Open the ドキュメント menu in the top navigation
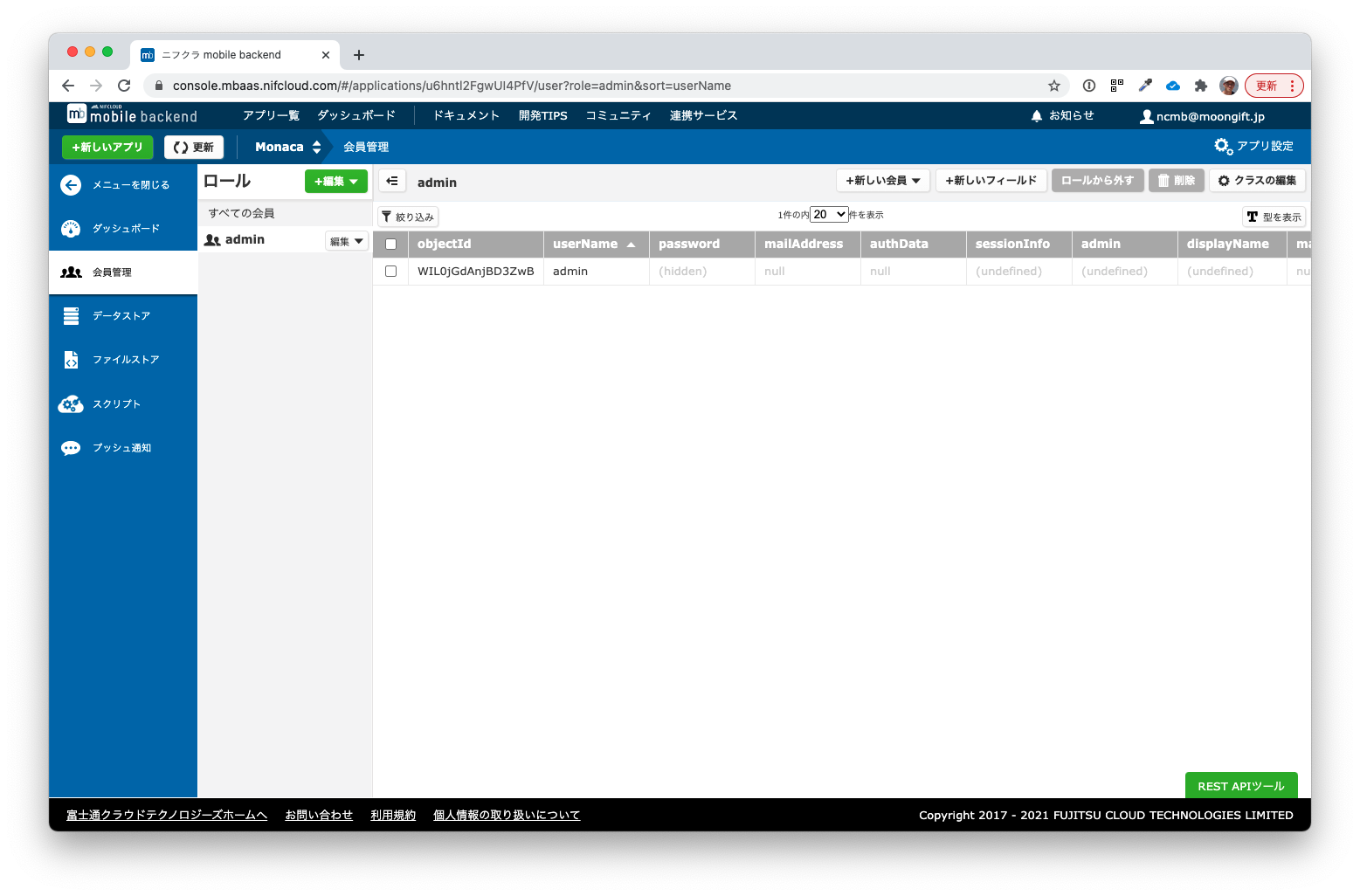1360x896 pixels. pos(466,115)
